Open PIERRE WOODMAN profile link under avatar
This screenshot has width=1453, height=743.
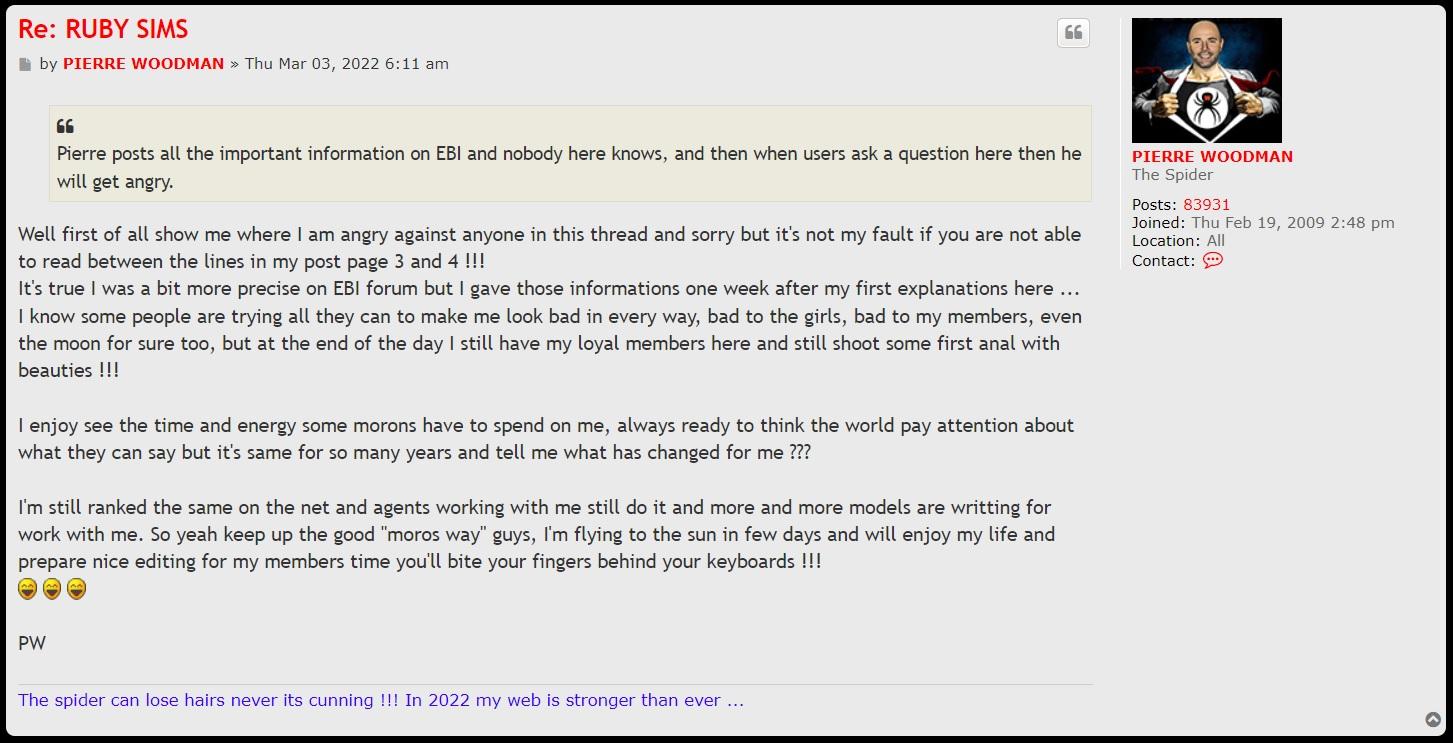1212,156
